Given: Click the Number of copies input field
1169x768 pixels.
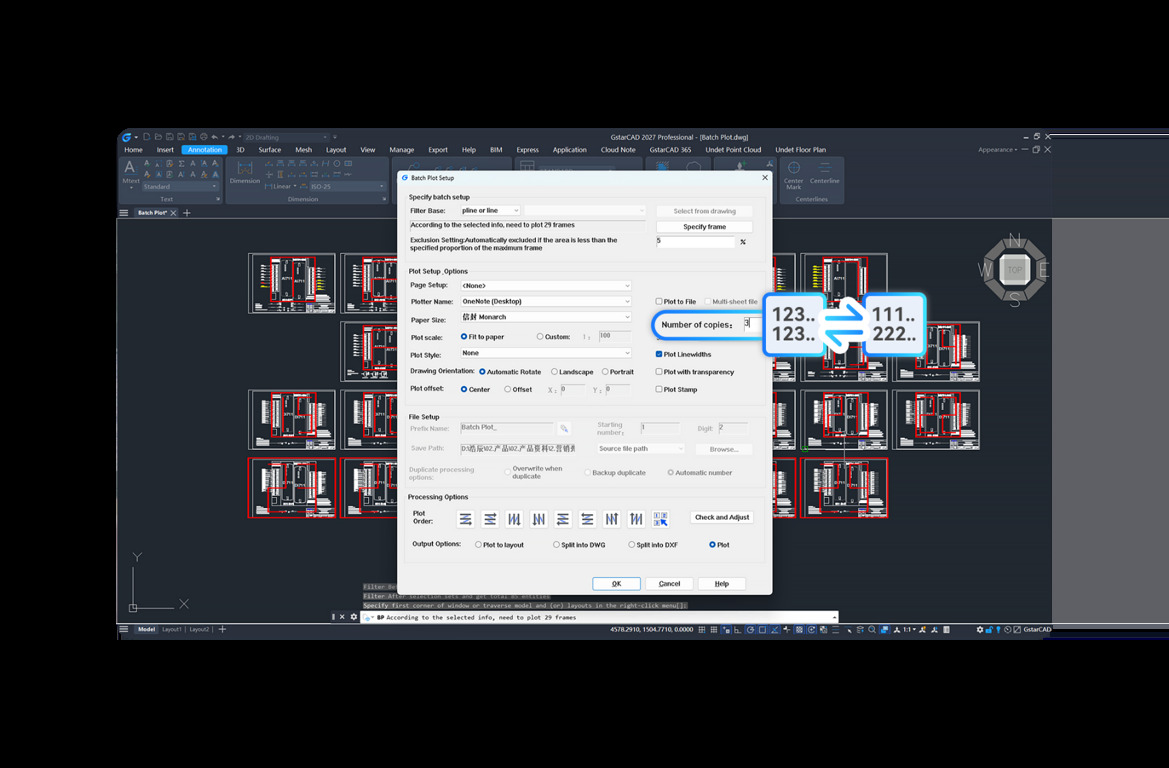Looking at the screenshot, I should 752,324.
